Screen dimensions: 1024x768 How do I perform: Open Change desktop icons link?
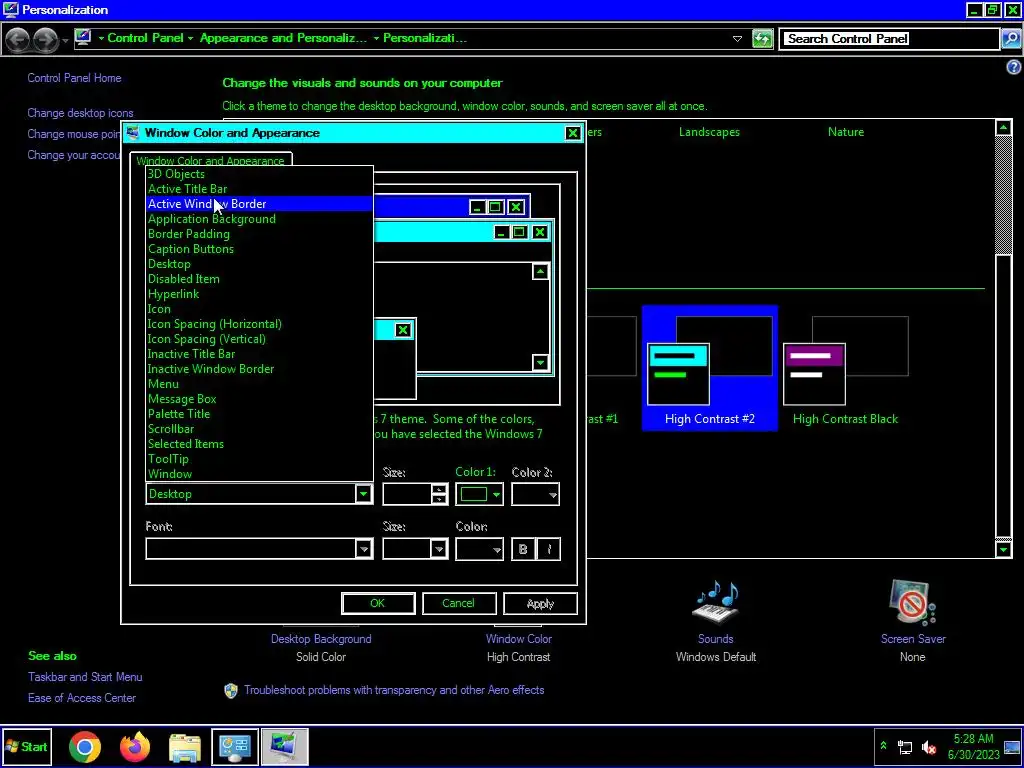point(80,113)
